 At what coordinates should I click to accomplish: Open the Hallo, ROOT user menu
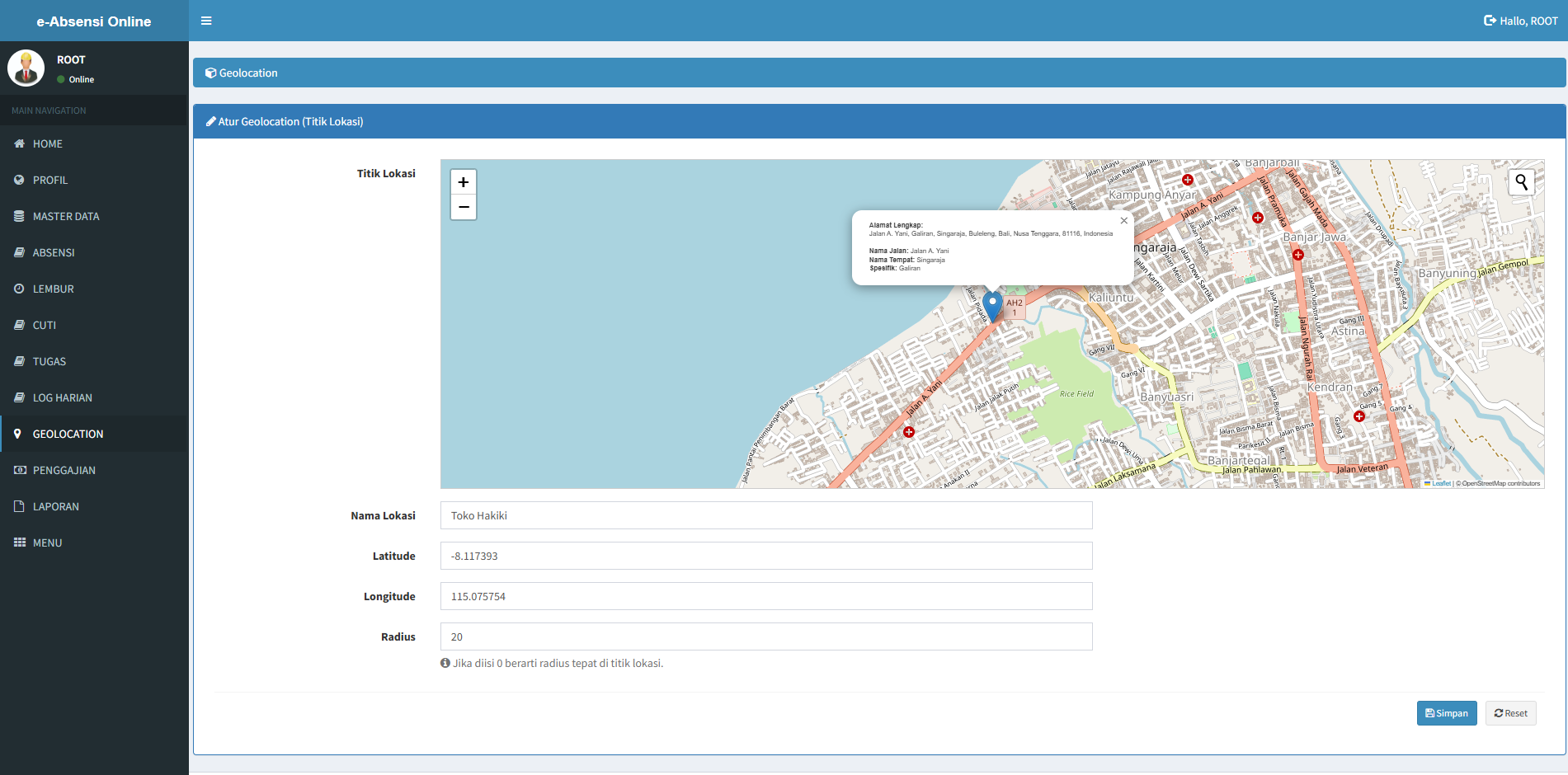(1520, 21)
